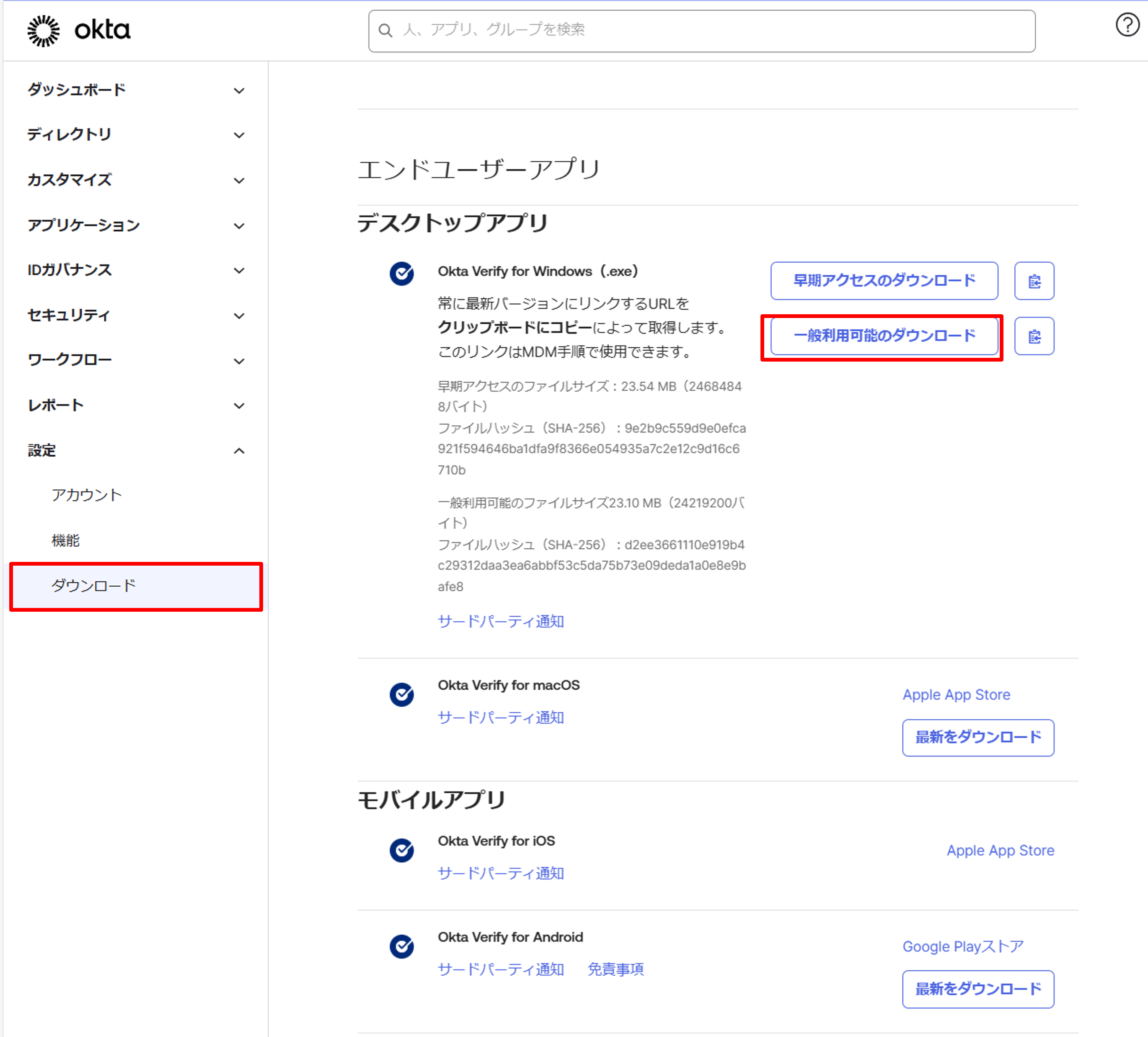
Task: Click the デスクトップアプリ heading
Action: pyautogui.click(x=453, y=222)
